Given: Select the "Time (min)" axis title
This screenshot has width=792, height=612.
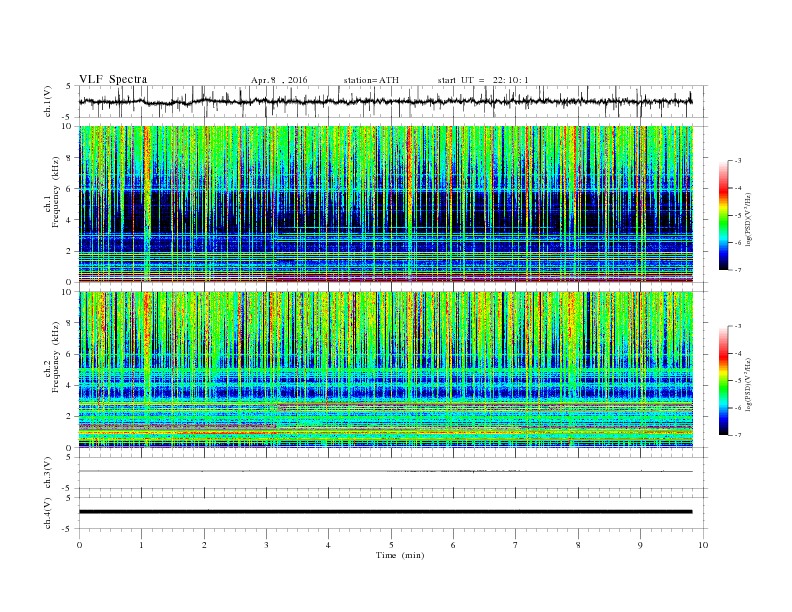Looking at the screenshot, I should 400,555.
